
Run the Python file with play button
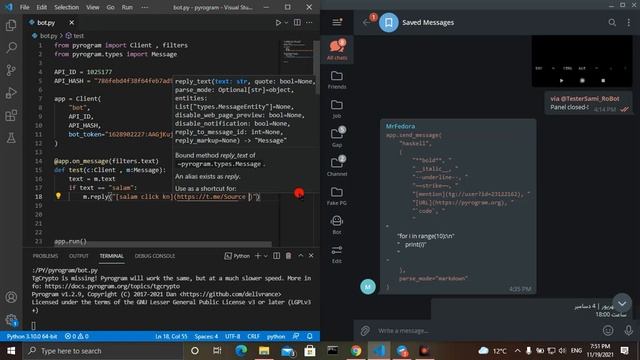coord(278,22)
